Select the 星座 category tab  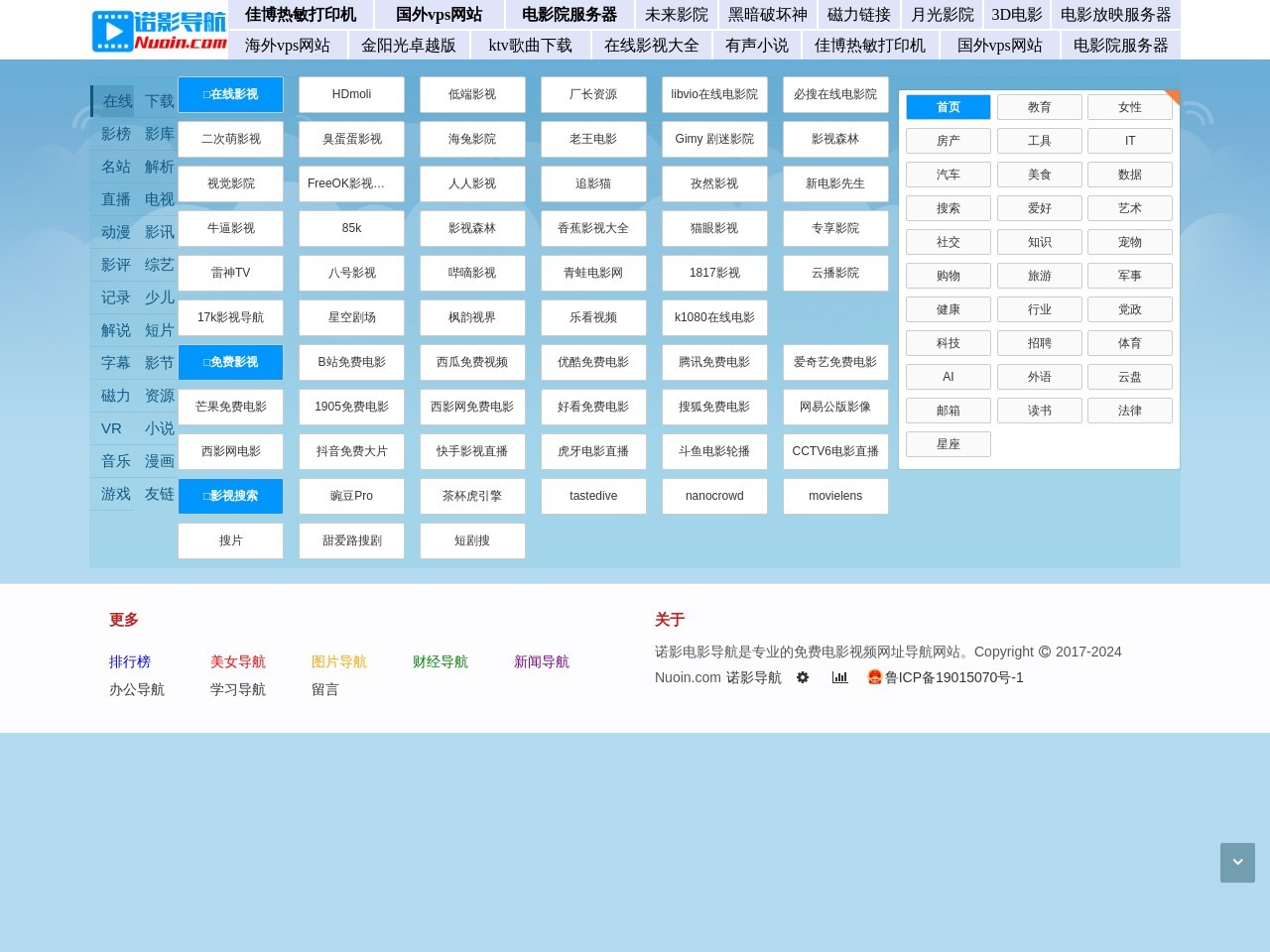point(949,444)
